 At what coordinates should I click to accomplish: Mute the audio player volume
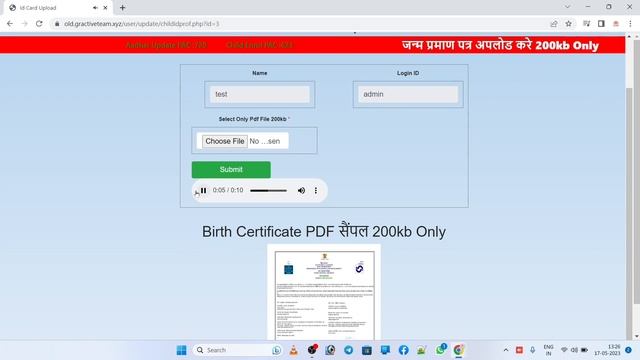click(x=301, y=190)
